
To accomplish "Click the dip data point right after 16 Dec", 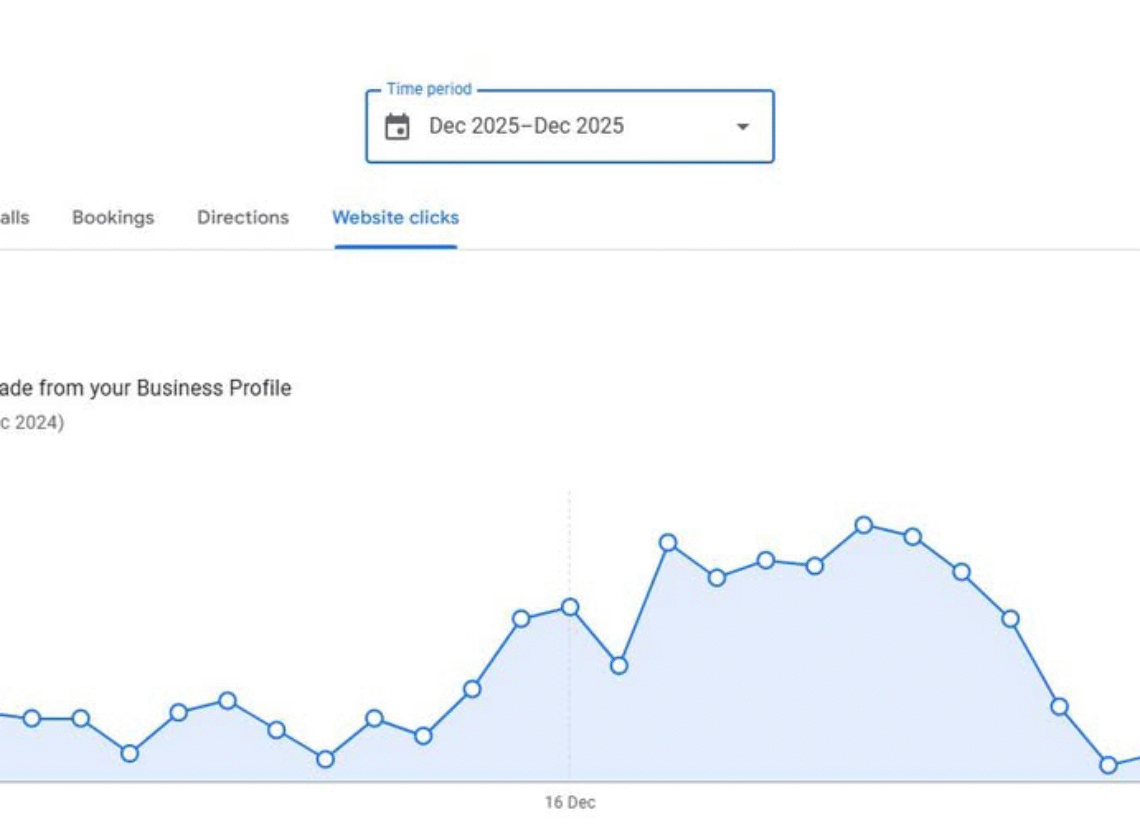I will (619, 665).
